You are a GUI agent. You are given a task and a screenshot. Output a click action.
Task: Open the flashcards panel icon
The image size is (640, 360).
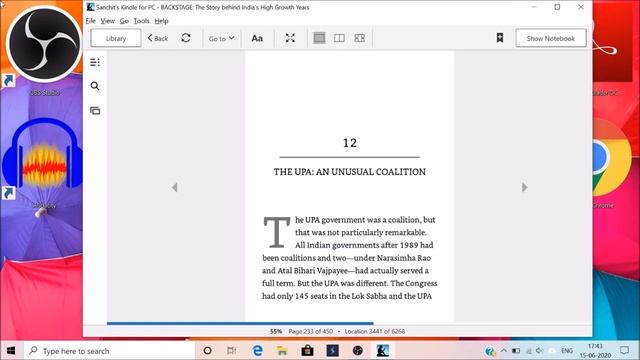pos(95,111)
